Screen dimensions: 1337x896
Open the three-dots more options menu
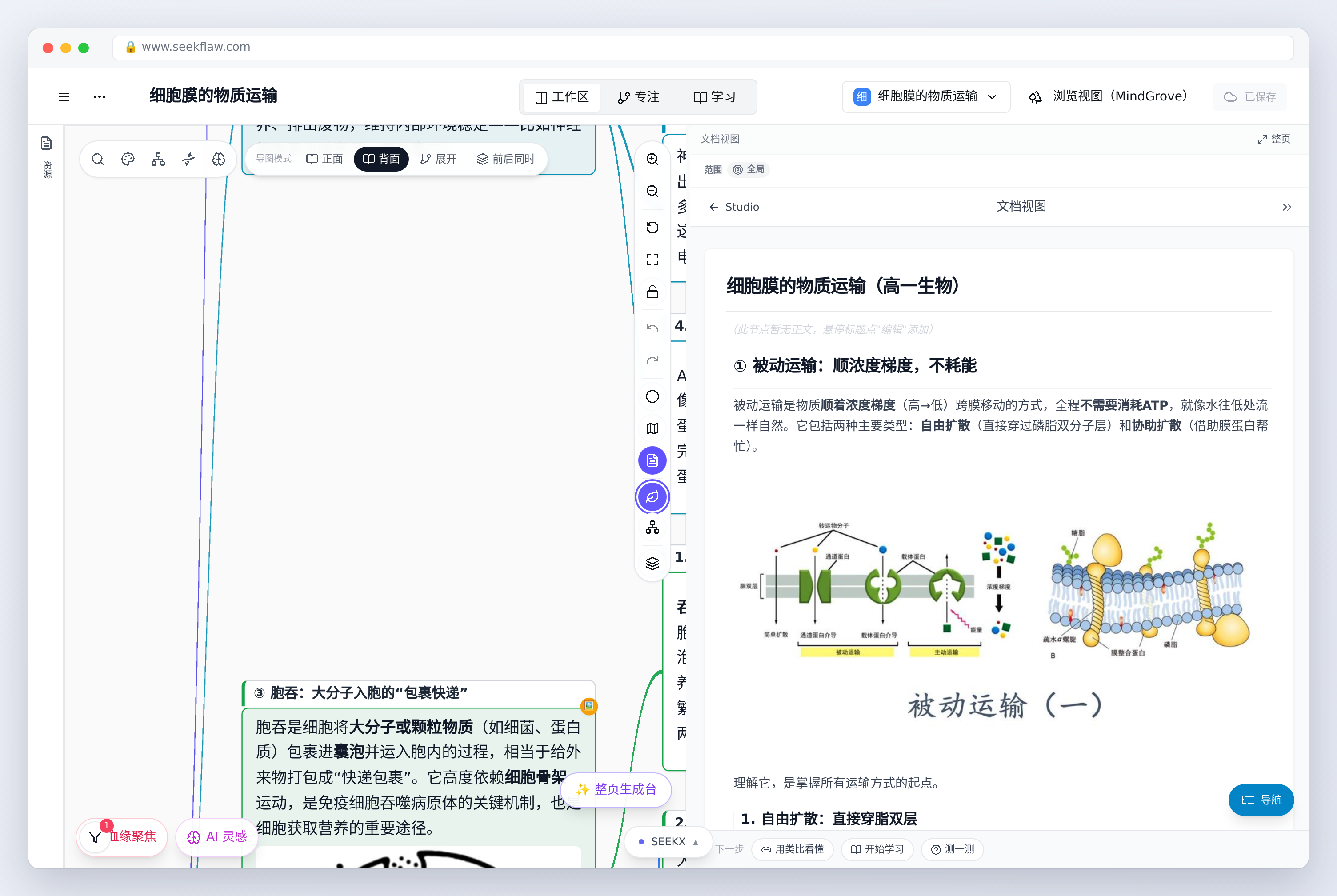click(100, 96)
